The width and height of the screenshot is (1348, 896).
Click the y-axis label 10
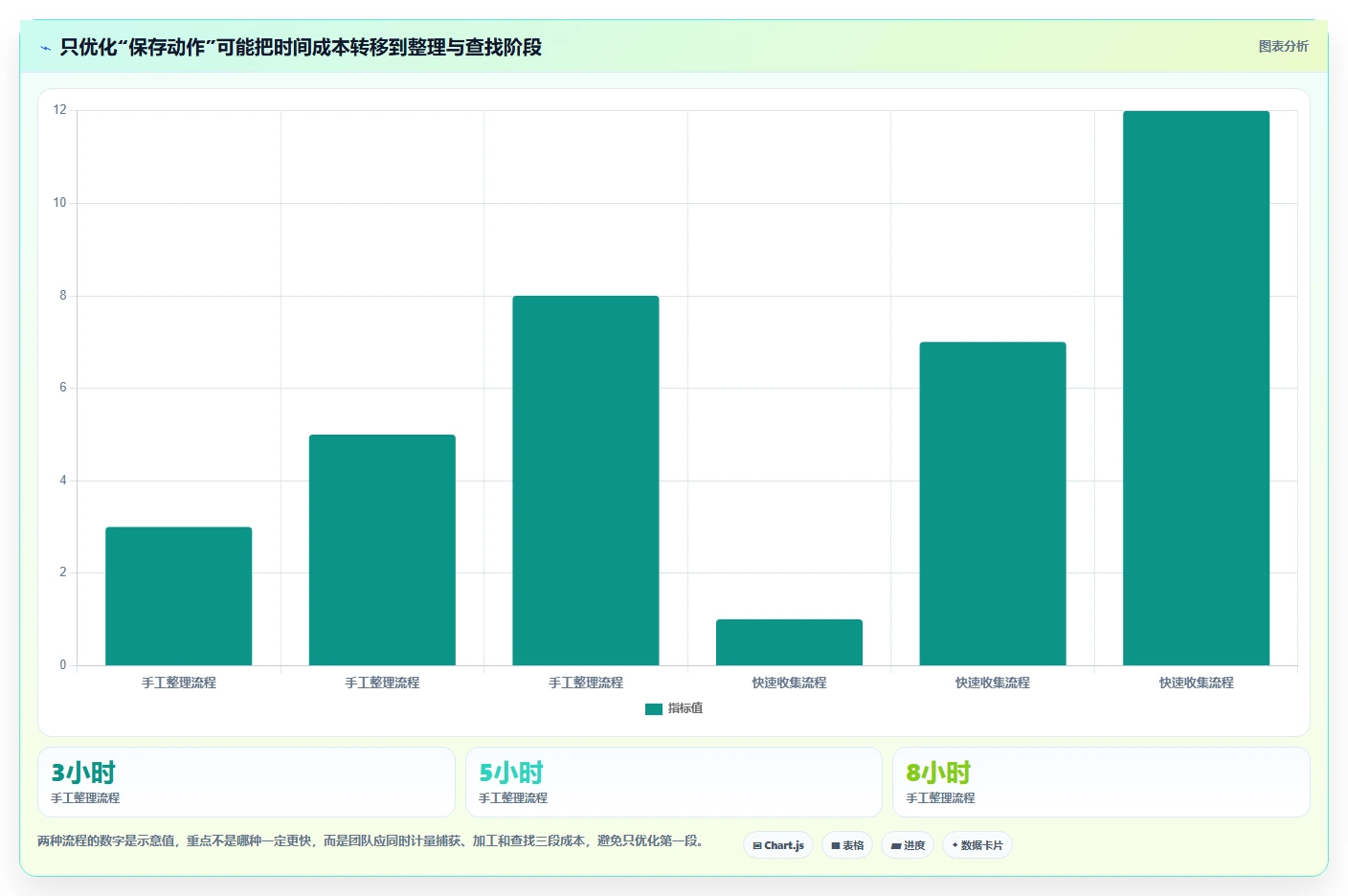click(60, 203)
